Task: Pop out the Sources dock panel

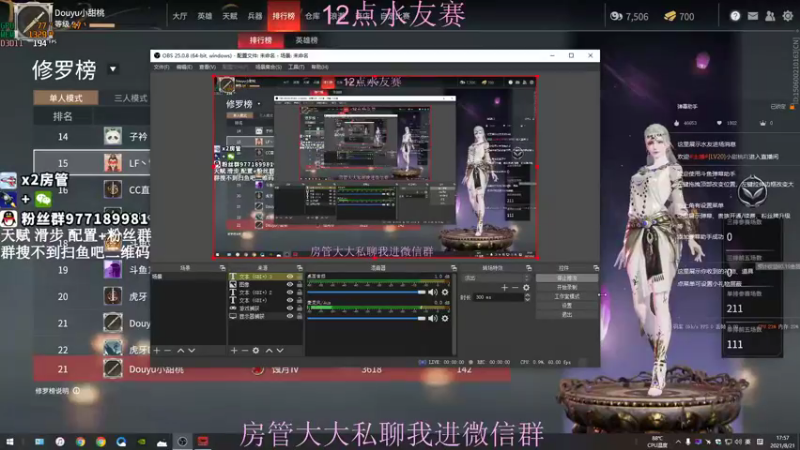Action: (299, 268)
